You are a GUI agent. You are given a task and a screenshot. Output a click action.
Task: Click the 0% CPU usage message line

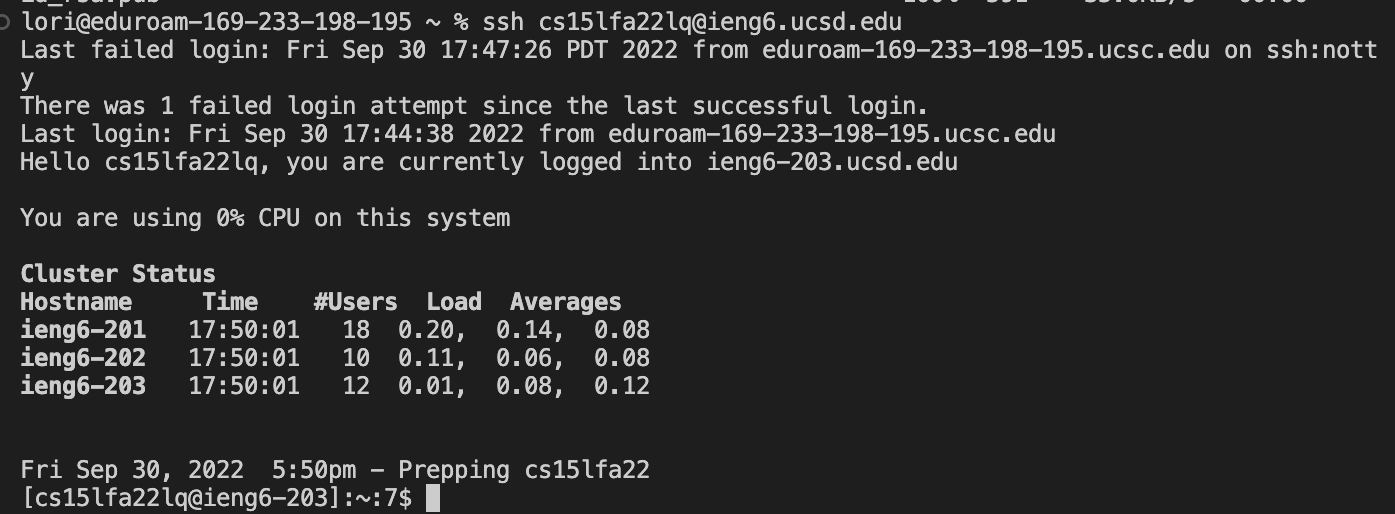click(265, 218)
